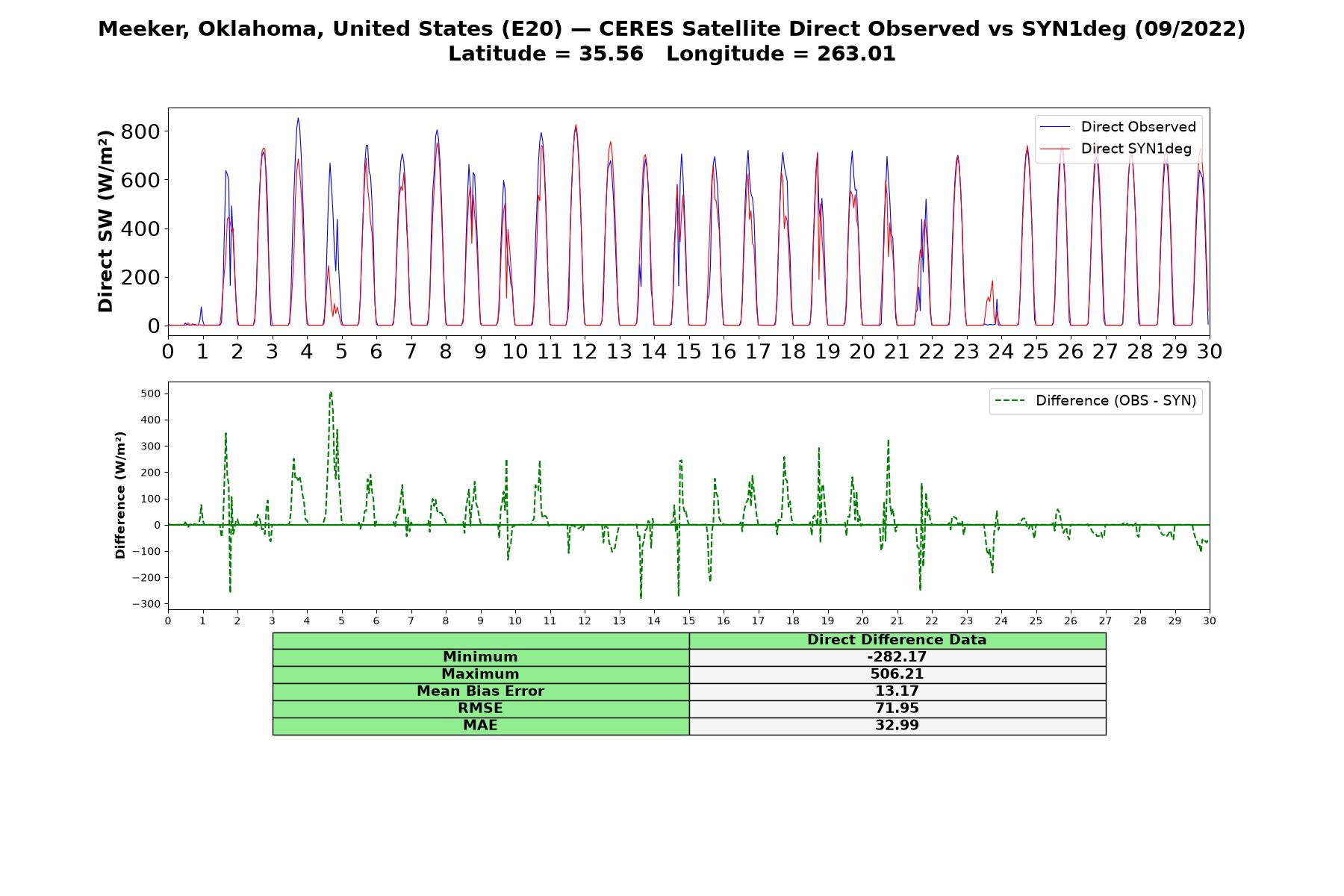
Task: Click the Difference (W/m²) axis label
Action: (x=120, y=495)
